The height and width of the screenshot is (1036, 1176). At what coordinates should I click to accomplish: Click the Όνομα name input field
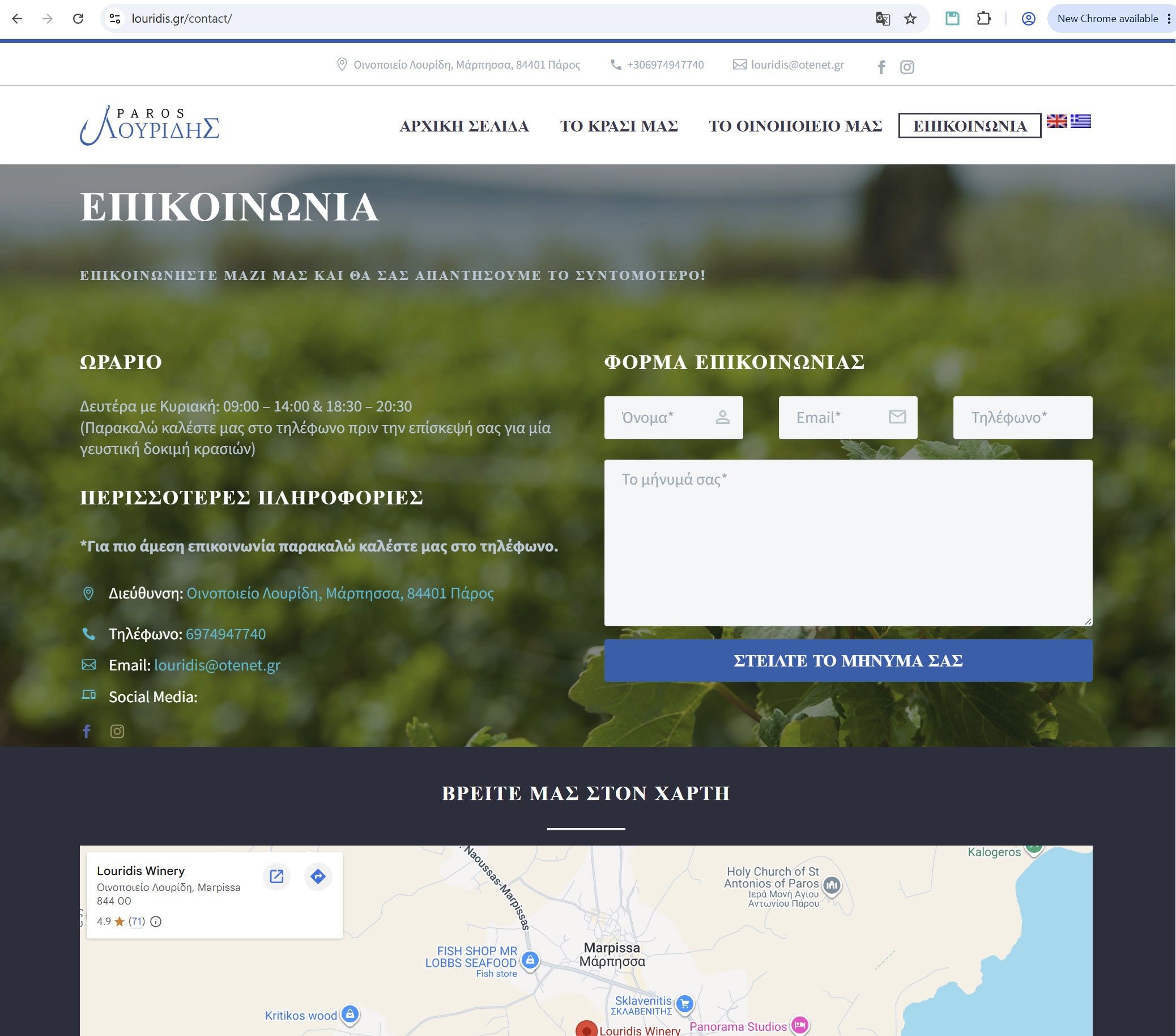673,417
